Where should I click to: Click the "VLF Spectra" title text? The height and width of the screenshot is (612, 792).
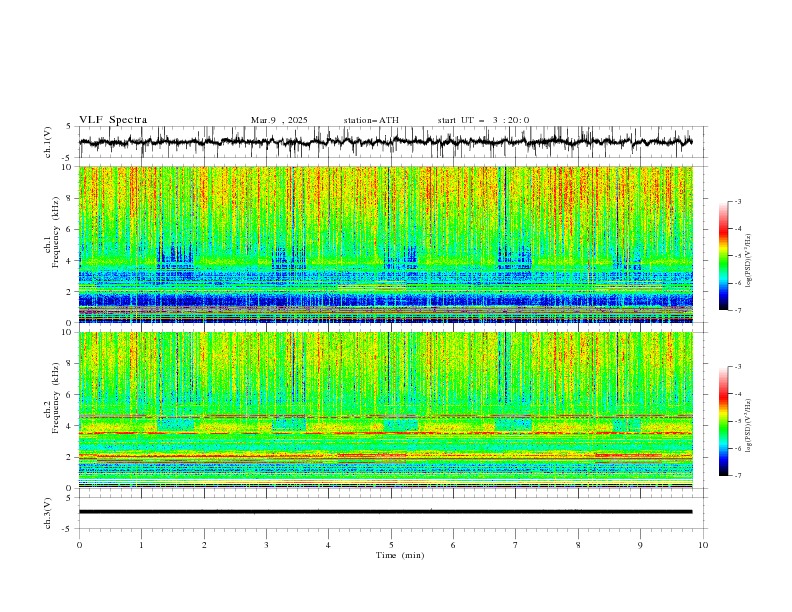click(113, 120)
